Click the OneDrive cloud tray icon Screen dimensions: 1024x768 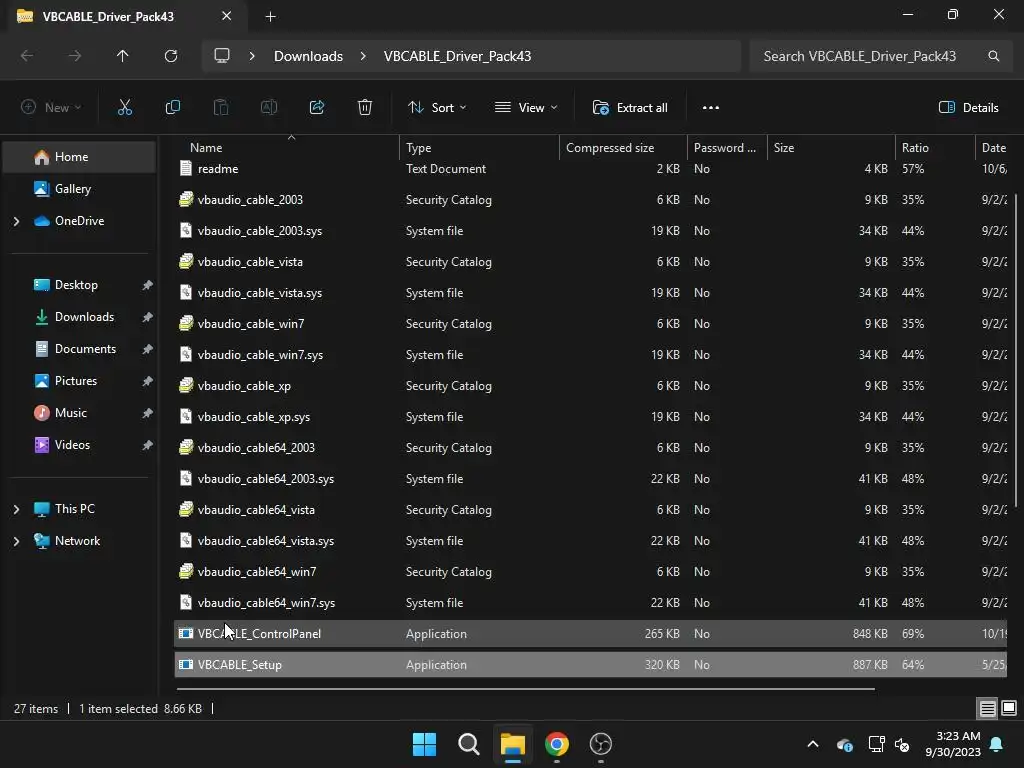click(x=844, y=744)
